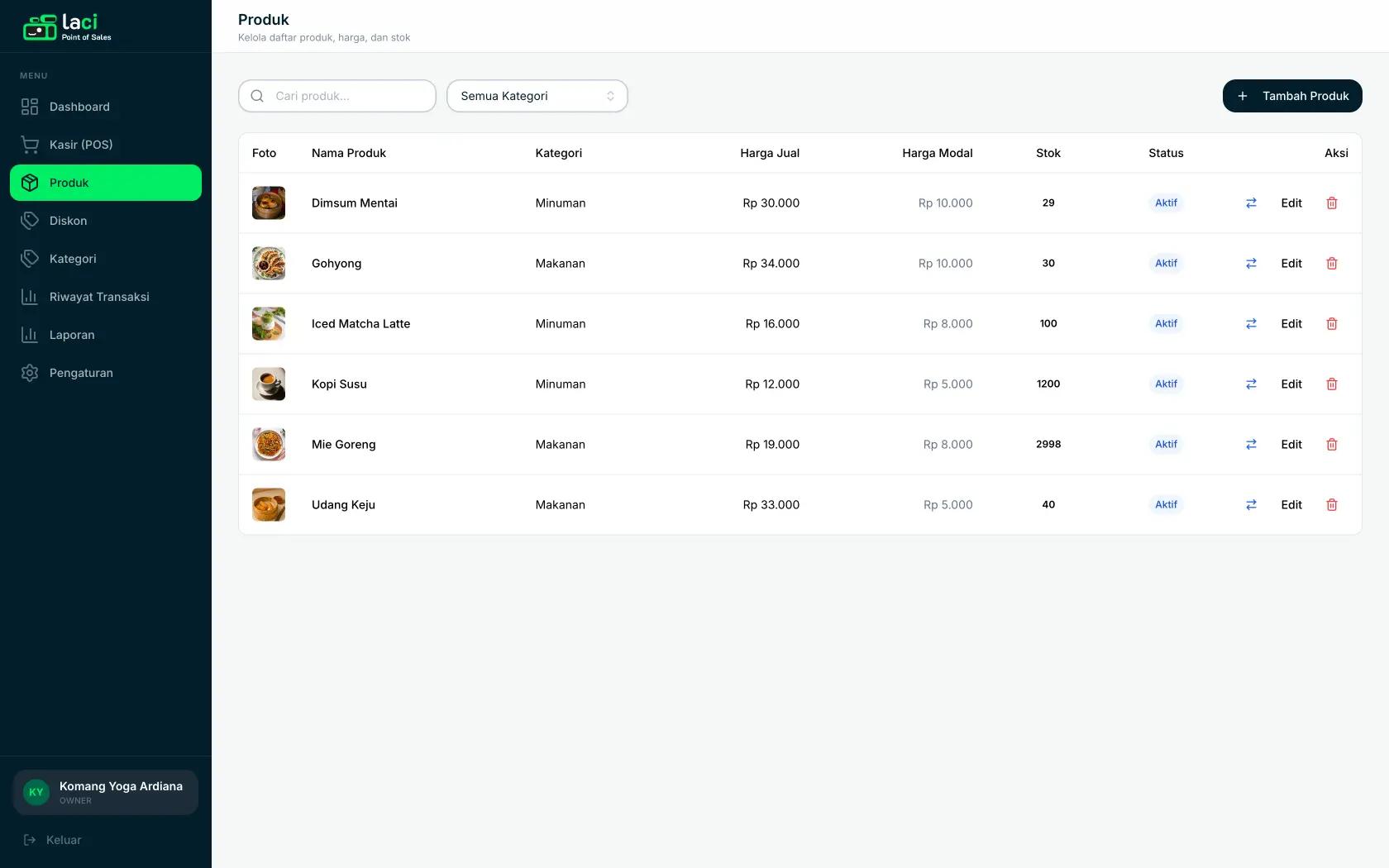Click the Kategori column header
1389x868 pixels.
(559, 153)
